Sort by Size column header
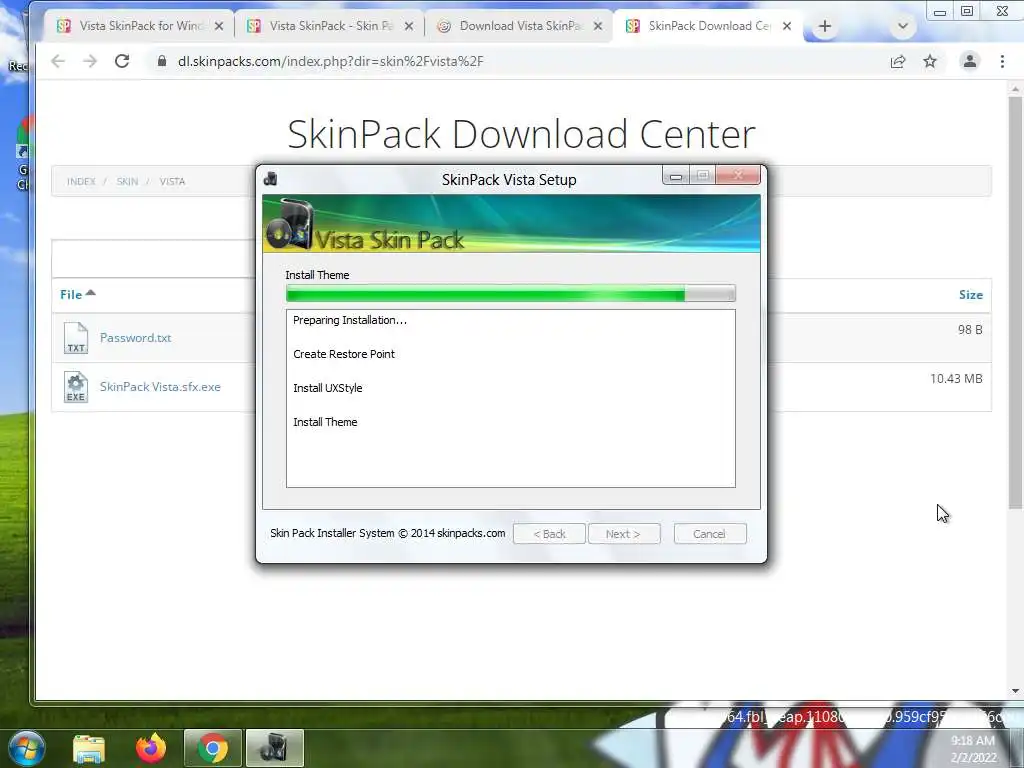The height and width of the screenshot is (768, 1024). 970,295
